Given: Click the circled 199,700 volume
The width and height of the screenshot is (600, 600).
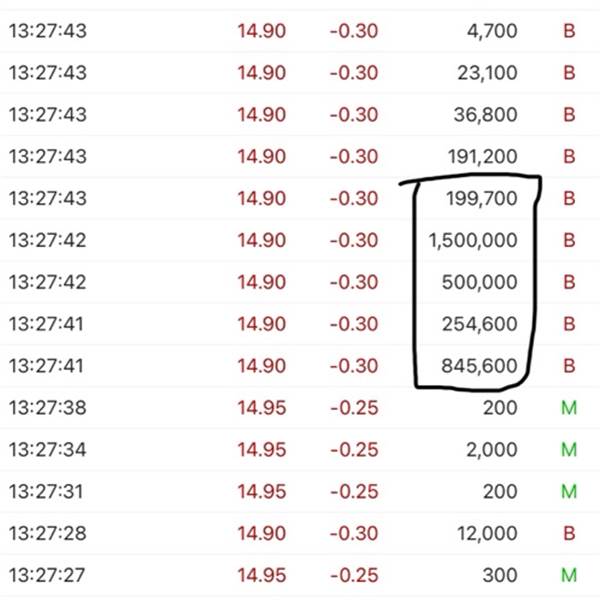Looking at the screenshot, I should pos(480,199).
